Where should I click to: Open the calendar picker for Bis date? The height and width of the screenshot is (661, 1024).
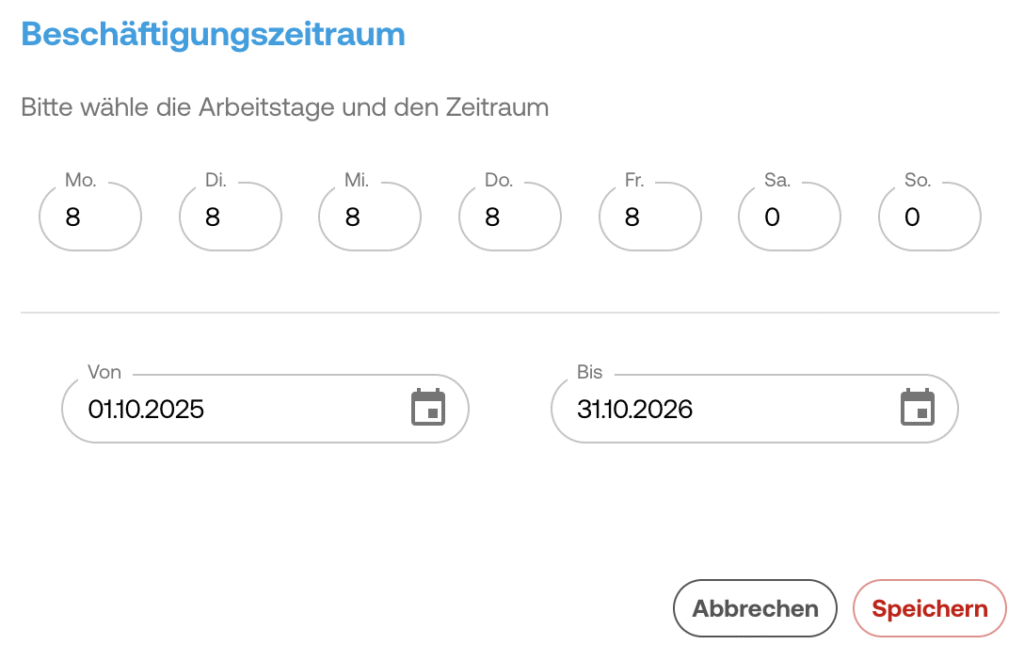(917, 408)
